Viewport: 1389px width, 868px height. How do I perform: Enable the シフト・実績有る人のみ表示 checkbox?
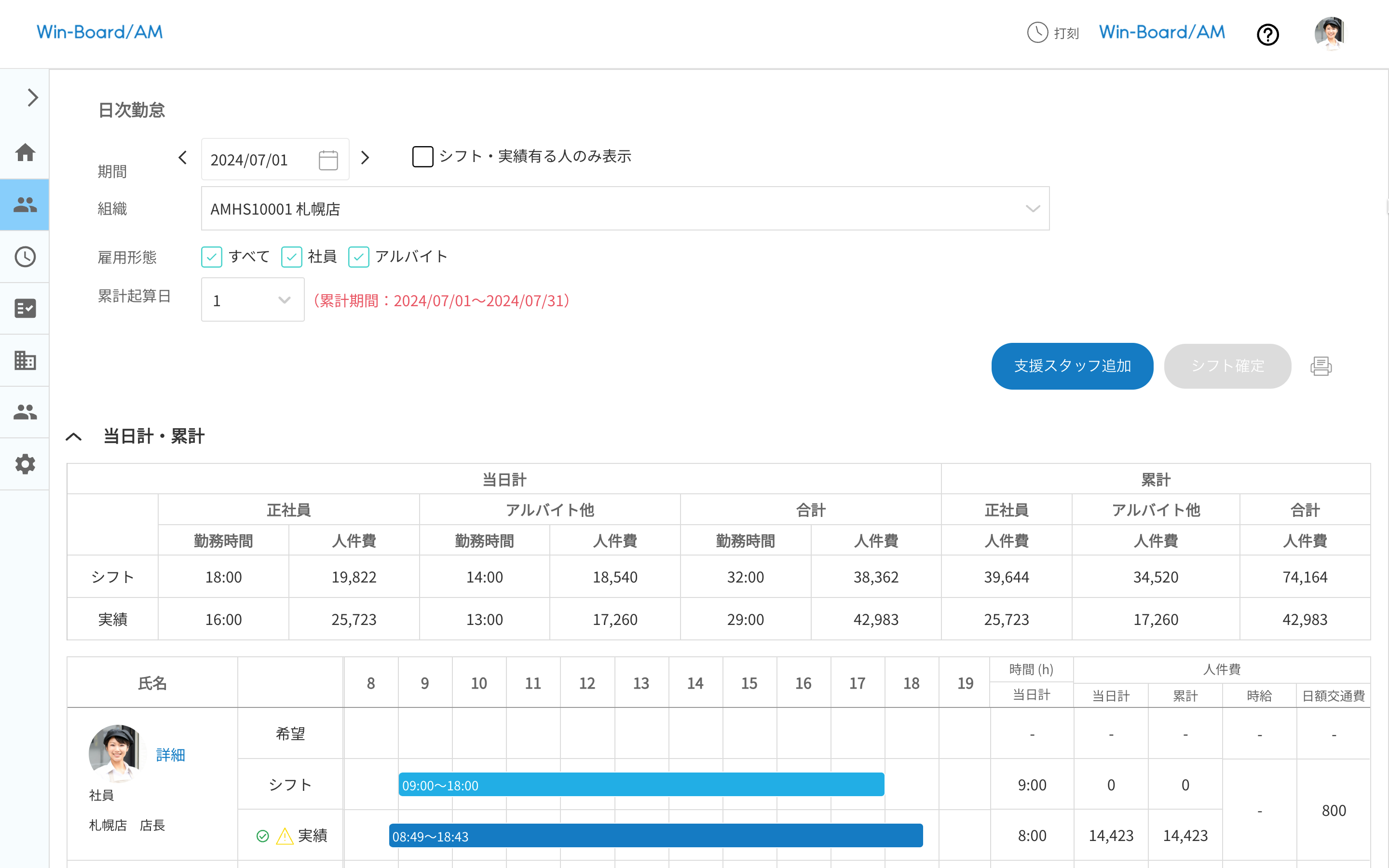422,156
